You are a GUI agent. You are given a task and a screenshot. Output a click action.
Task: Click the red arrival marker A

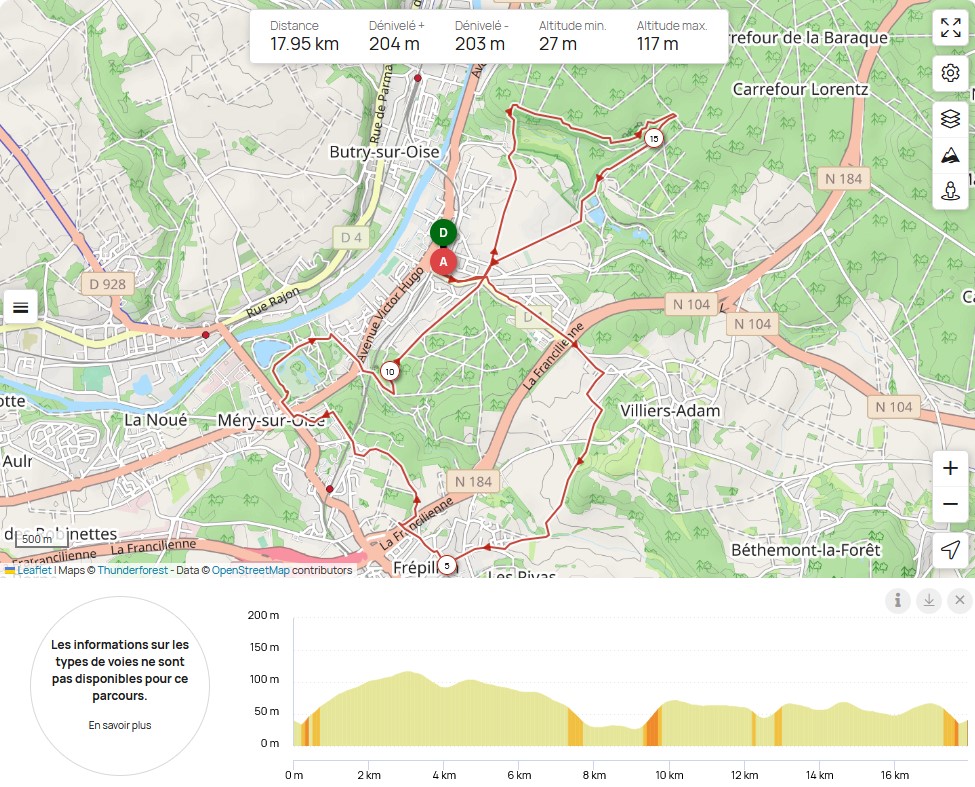443,262
